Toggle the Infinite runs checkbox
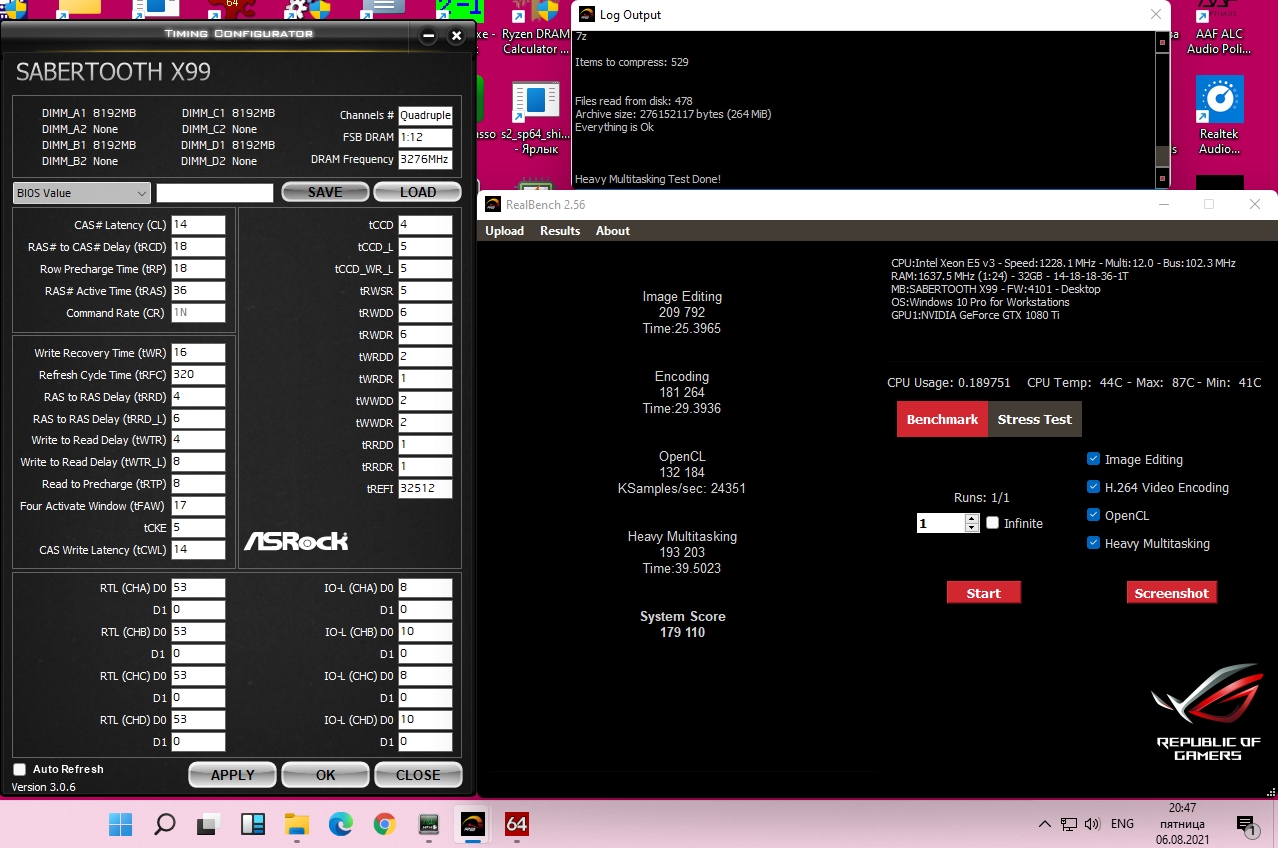The image size is (1278, 848). (x=992, y=523)
